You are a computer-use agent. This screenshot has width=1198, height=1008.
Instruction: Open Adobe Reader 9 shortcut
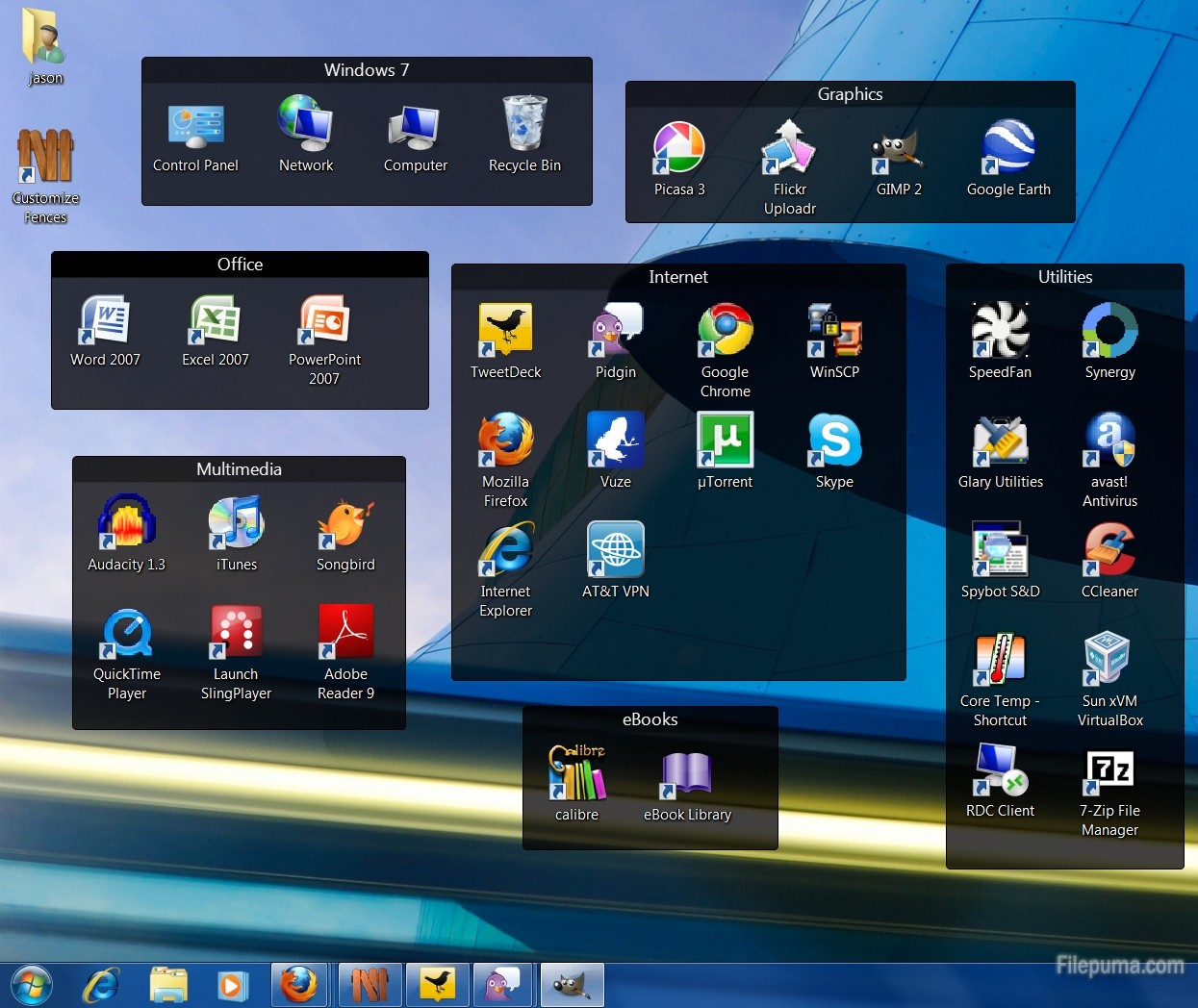click(x=345, y=653)
